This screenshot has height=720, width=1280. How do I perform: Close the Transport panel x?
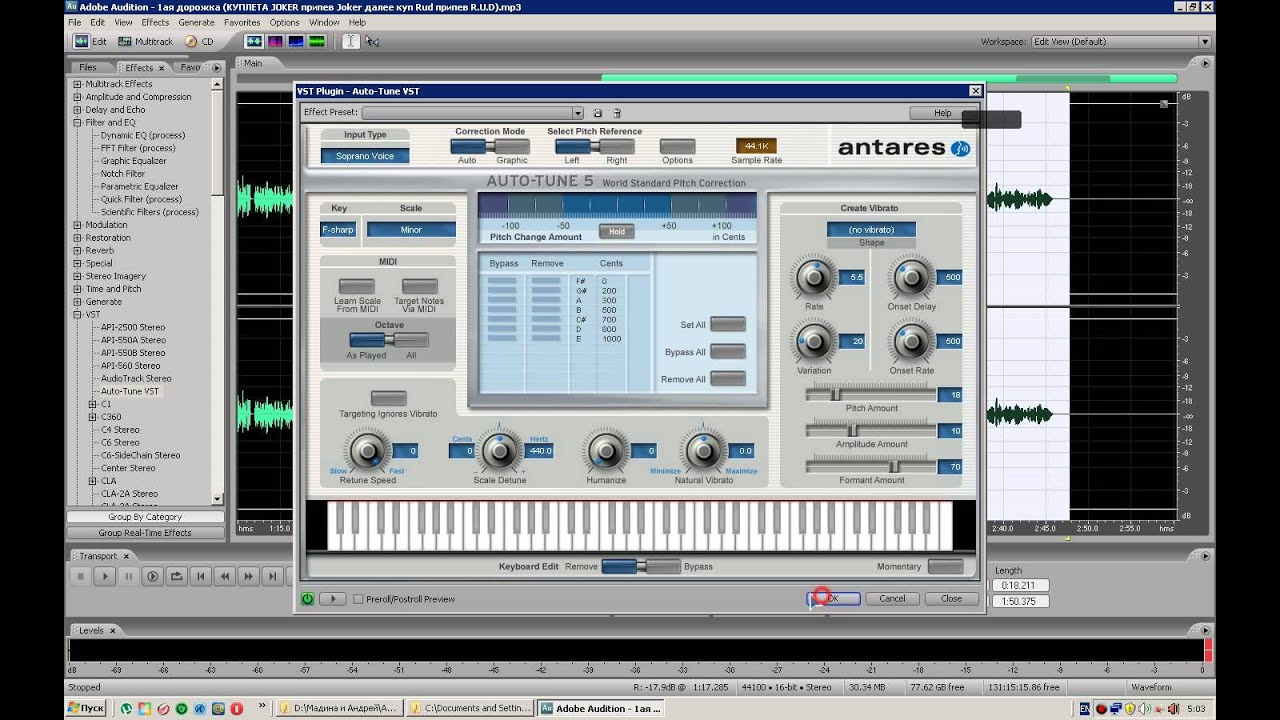[126, 556]
